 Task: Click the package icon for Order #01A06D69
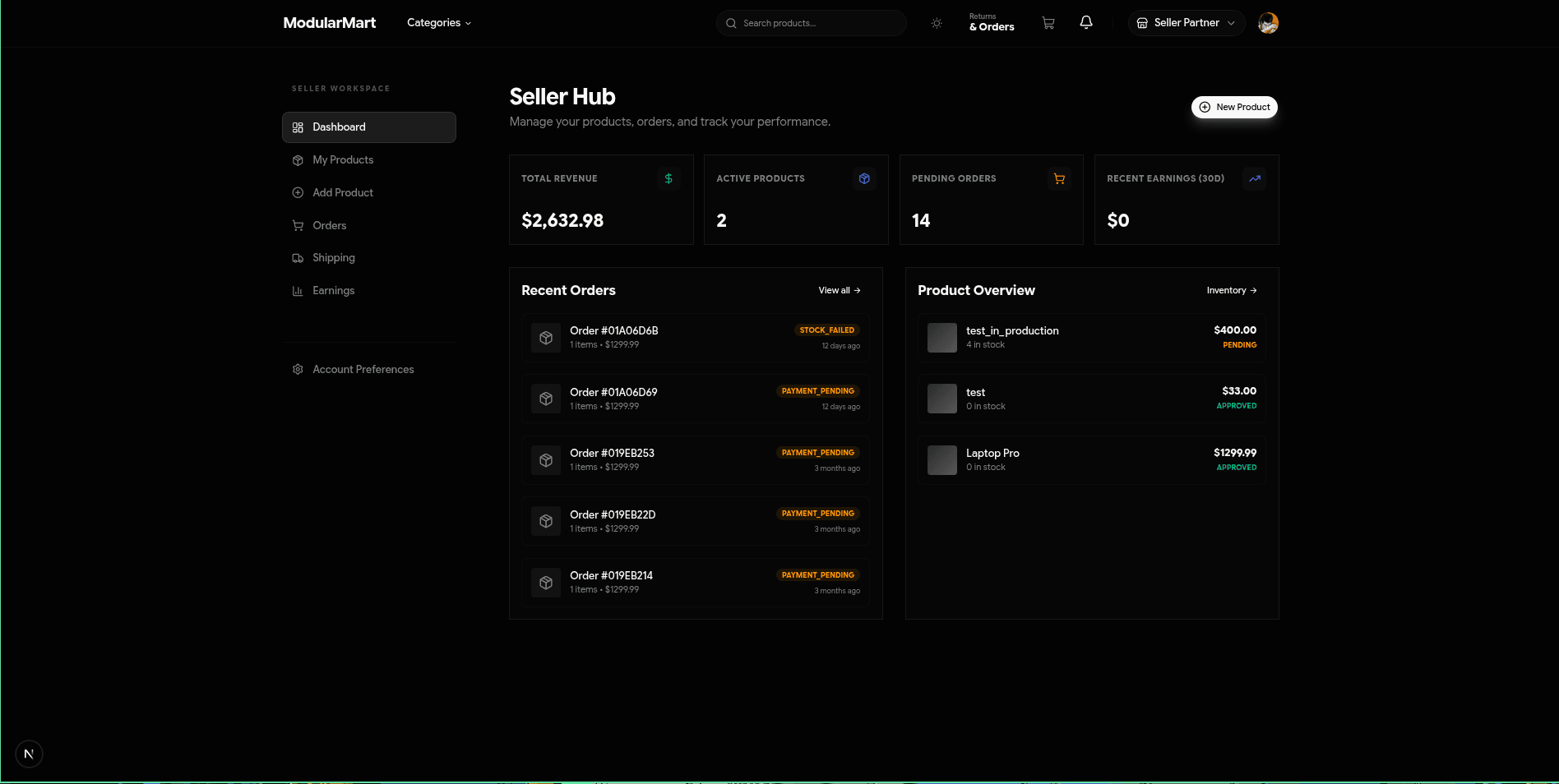546,399
